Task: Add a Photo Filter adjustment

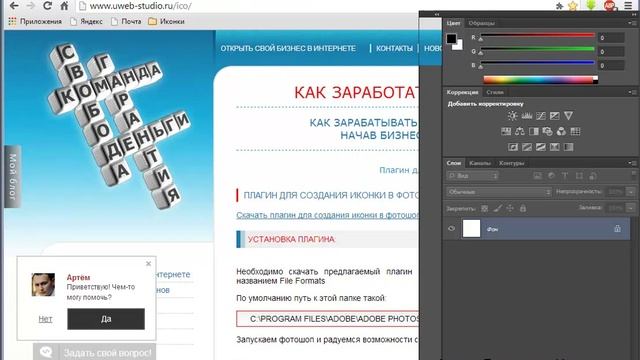Action: tap(547, 131)
